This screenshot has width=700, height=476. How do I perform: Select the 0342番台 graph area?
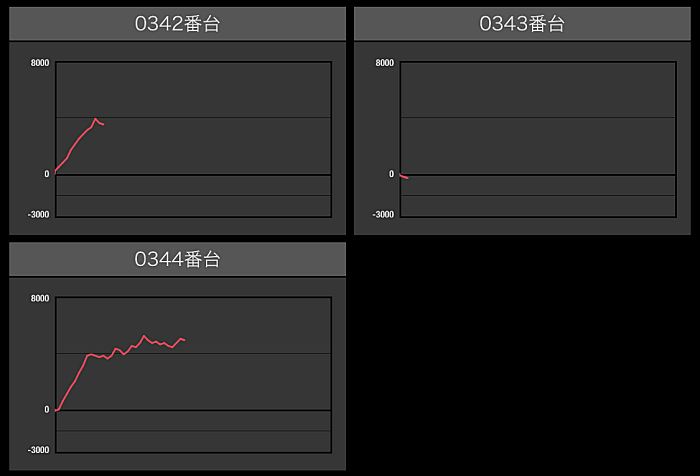tap(193, 139)
